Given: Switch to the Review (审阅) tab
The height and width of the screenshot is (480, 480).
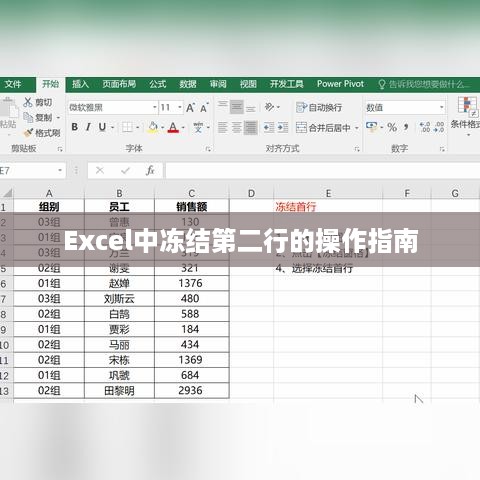Looking at the screenshot, I should tap(218, 84).
